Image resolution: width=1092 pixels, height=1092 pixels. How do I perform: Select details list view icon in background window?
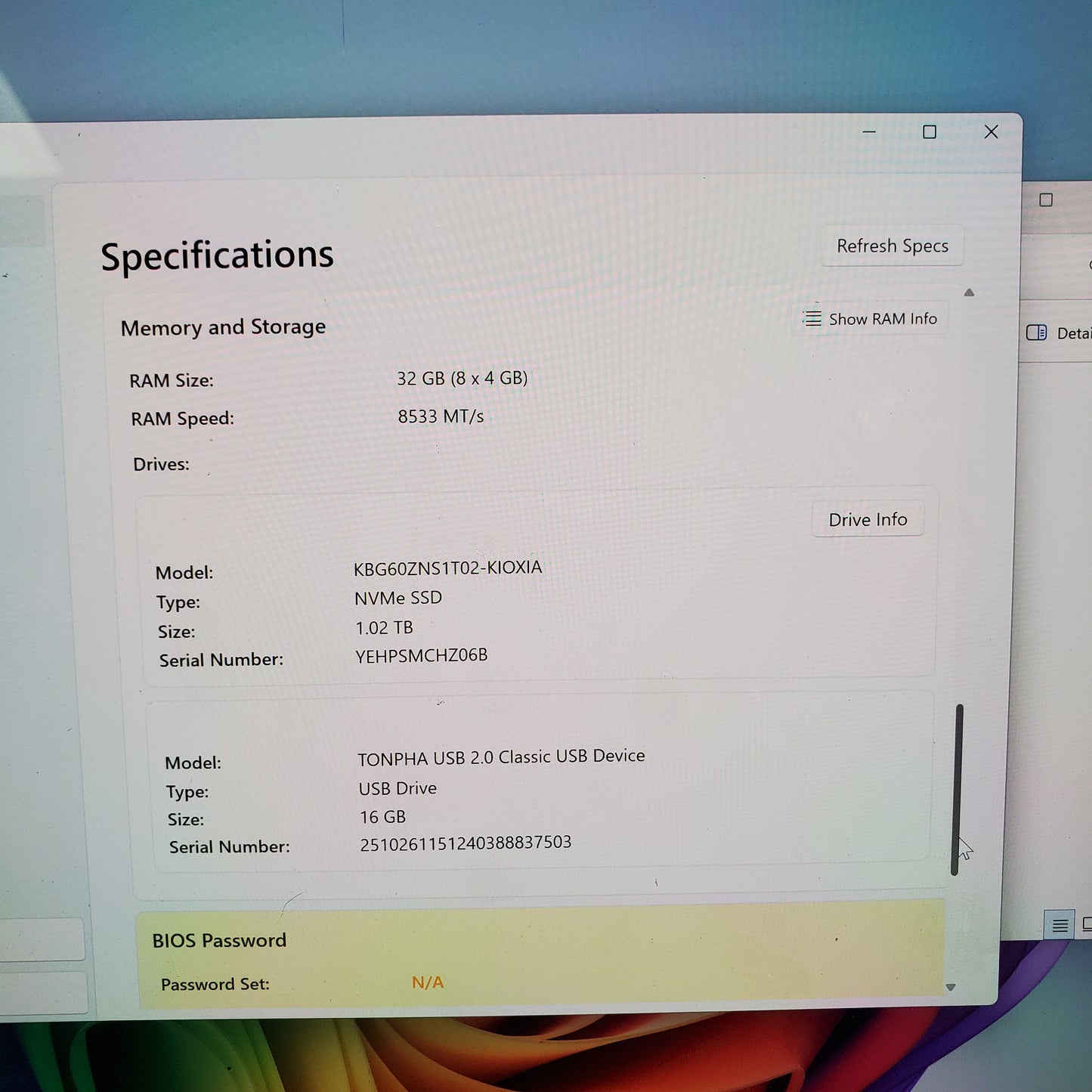[1060, 925]
